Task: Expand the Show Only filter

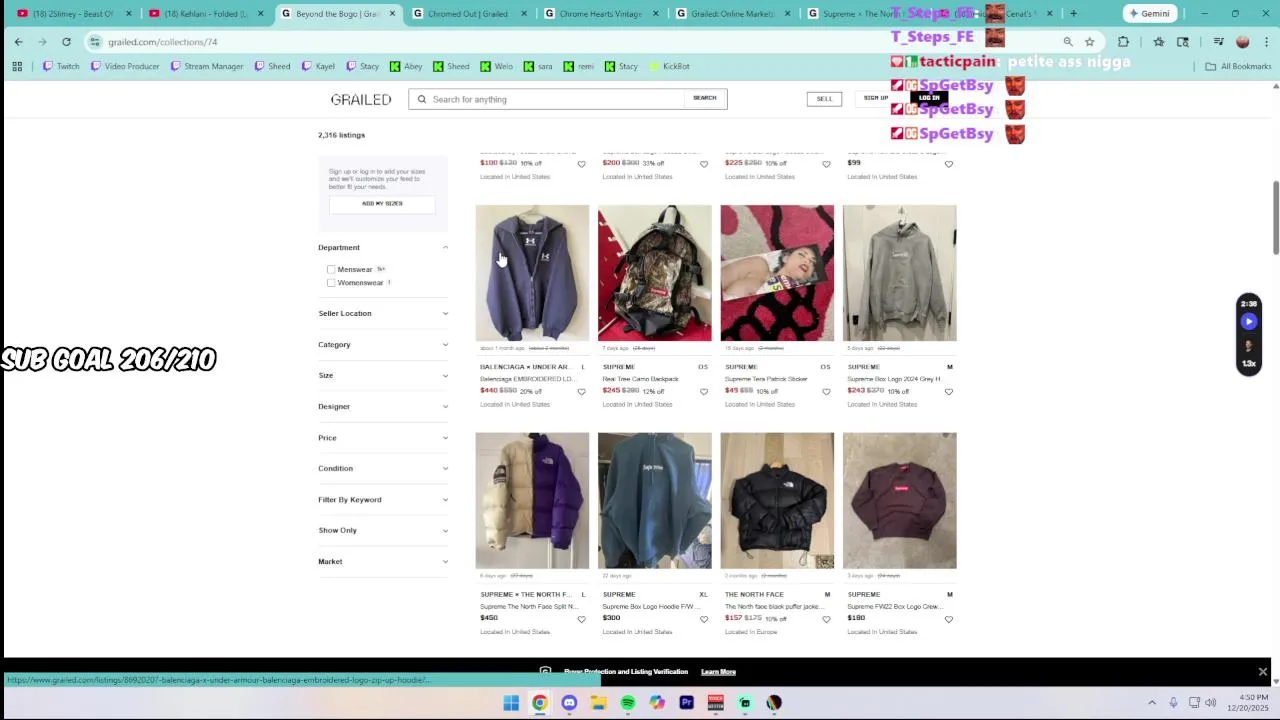Action: pyautogui.click(x=383, y=530)
